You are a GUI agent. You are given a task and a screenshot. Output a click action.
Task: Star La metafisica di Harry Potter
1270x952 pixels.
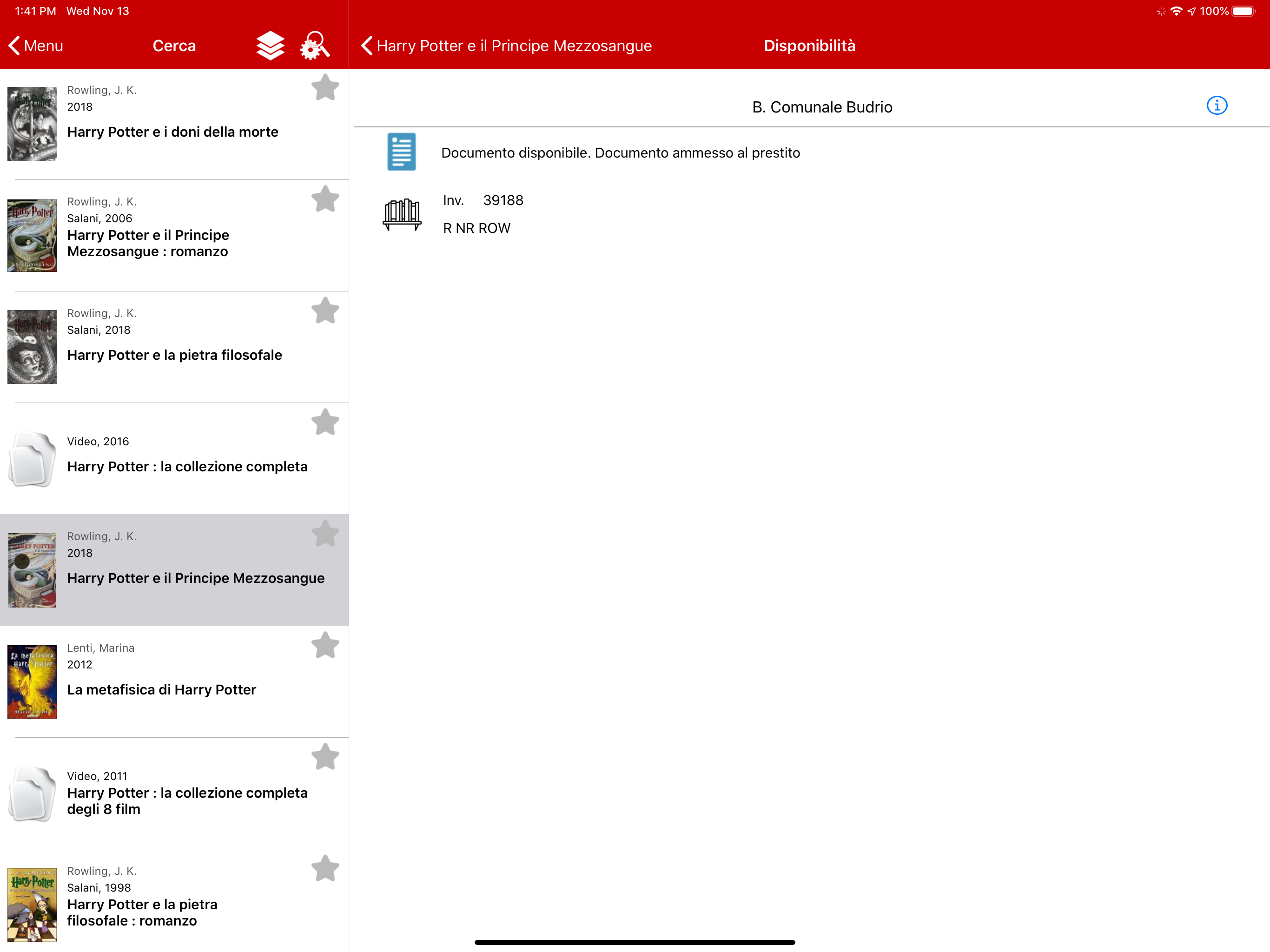tap(325, 645)
